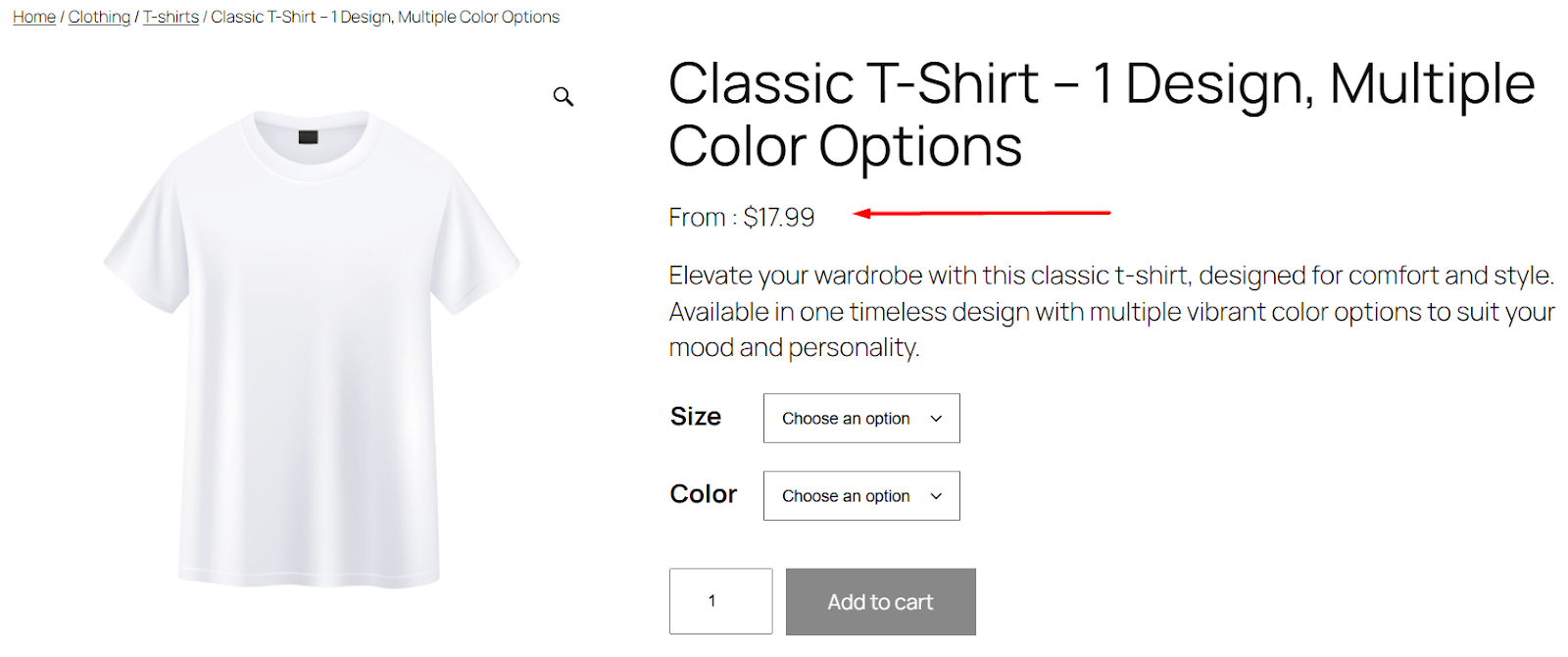Click the Color attribute label
The image size is (1568, 657).
click(x=704, y=494)
